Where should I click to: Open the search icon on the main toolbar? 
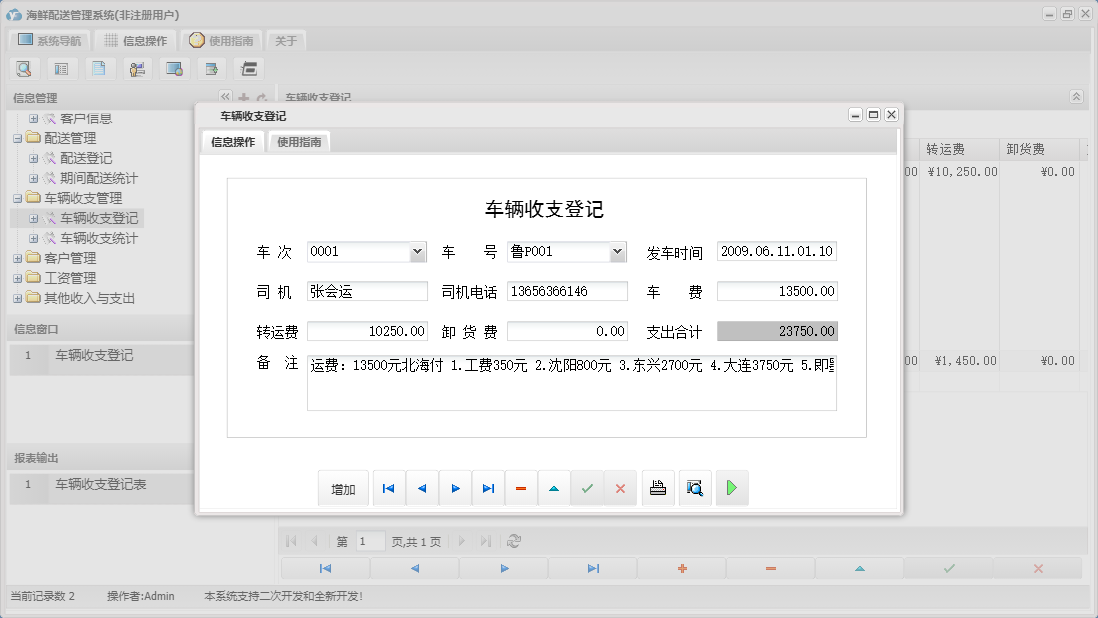pos(24,68)
